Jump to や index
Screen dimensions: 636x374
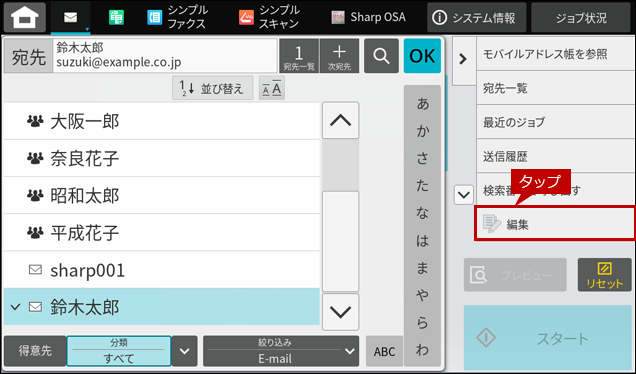[x=422, y=295]
